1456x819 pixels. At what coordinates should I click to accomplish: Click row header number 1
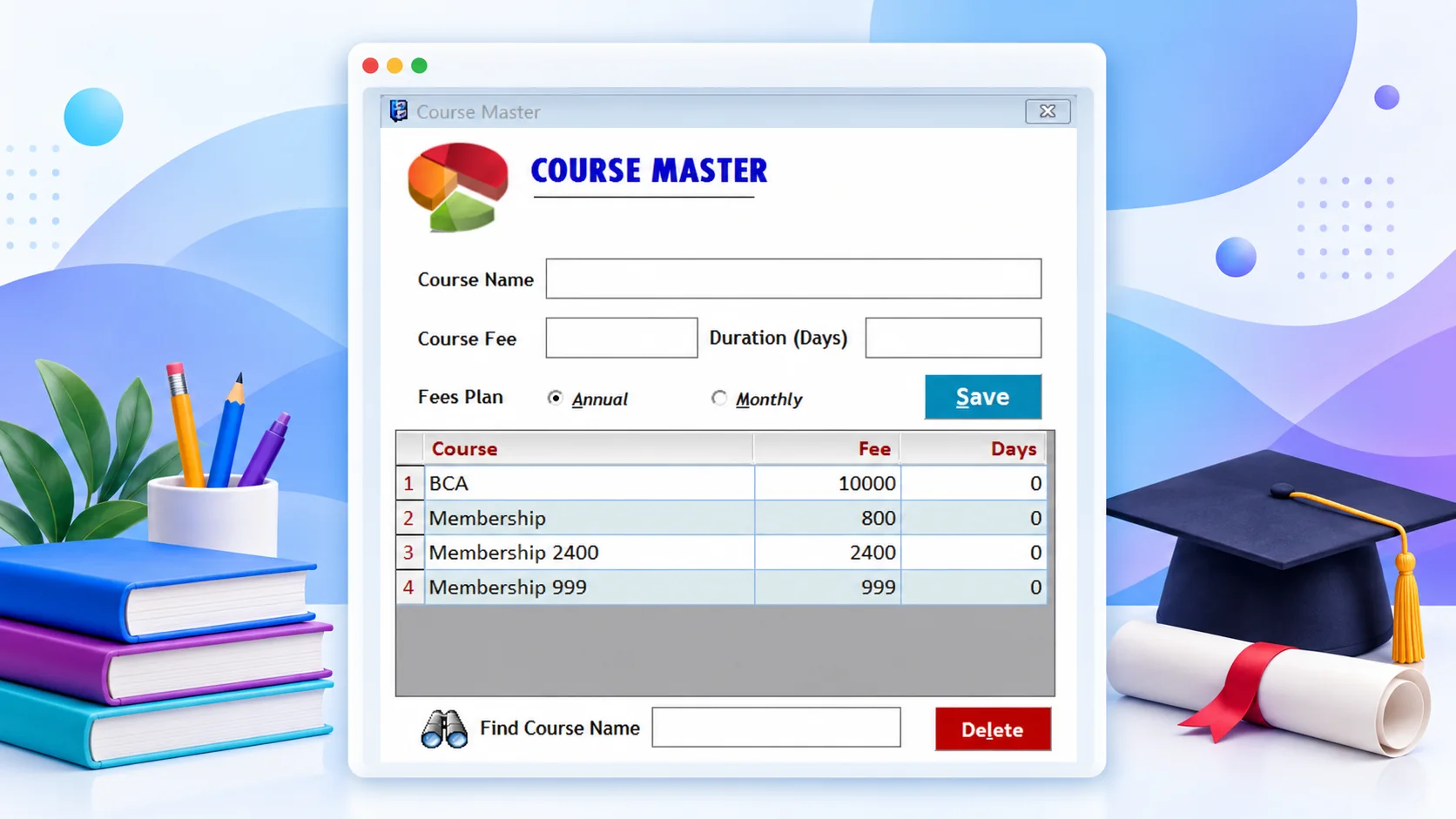pos(409,483)
